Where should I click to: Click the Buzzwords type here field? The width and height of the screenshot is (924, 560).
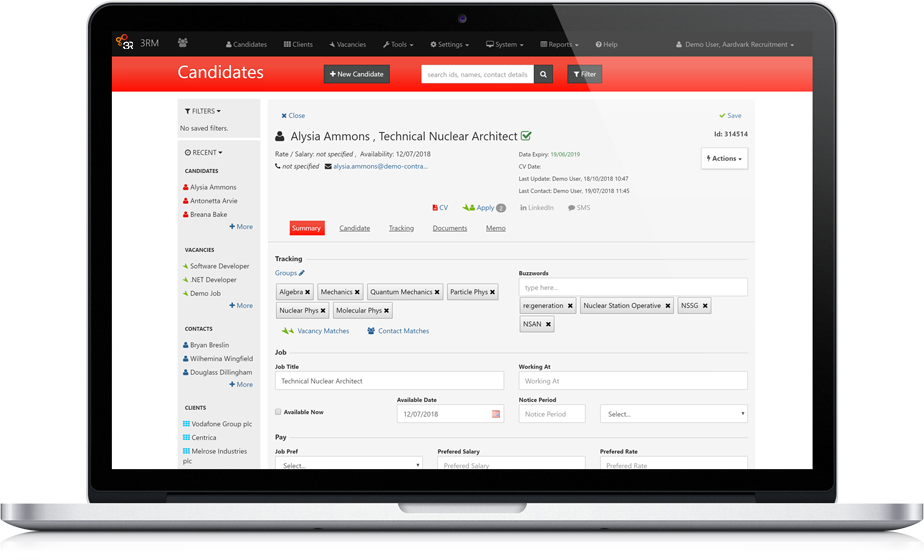click(x=633, y=287)
